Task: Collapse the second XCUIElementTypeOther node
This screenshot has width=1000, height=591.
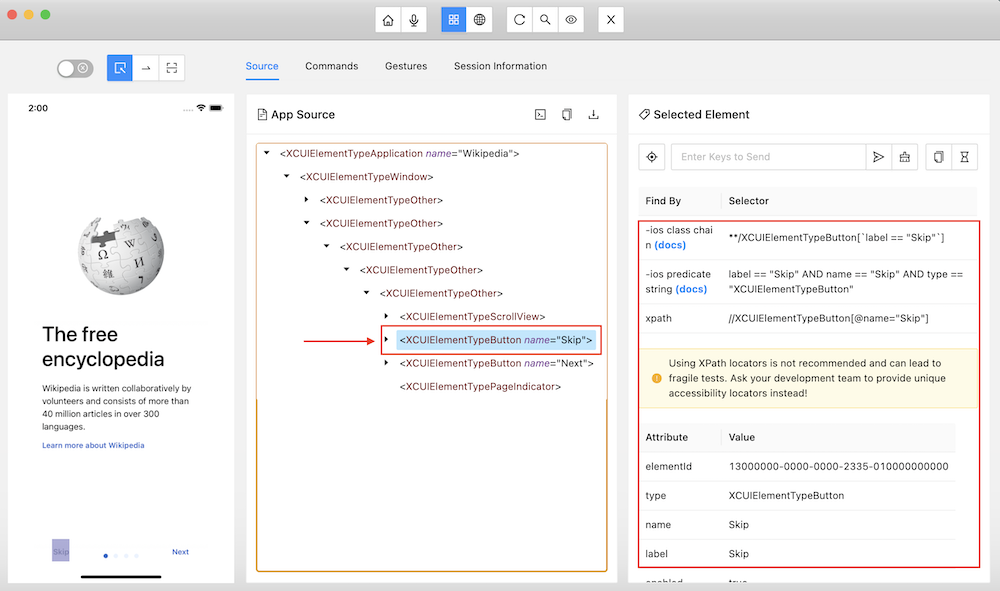Action: point(307,223)
